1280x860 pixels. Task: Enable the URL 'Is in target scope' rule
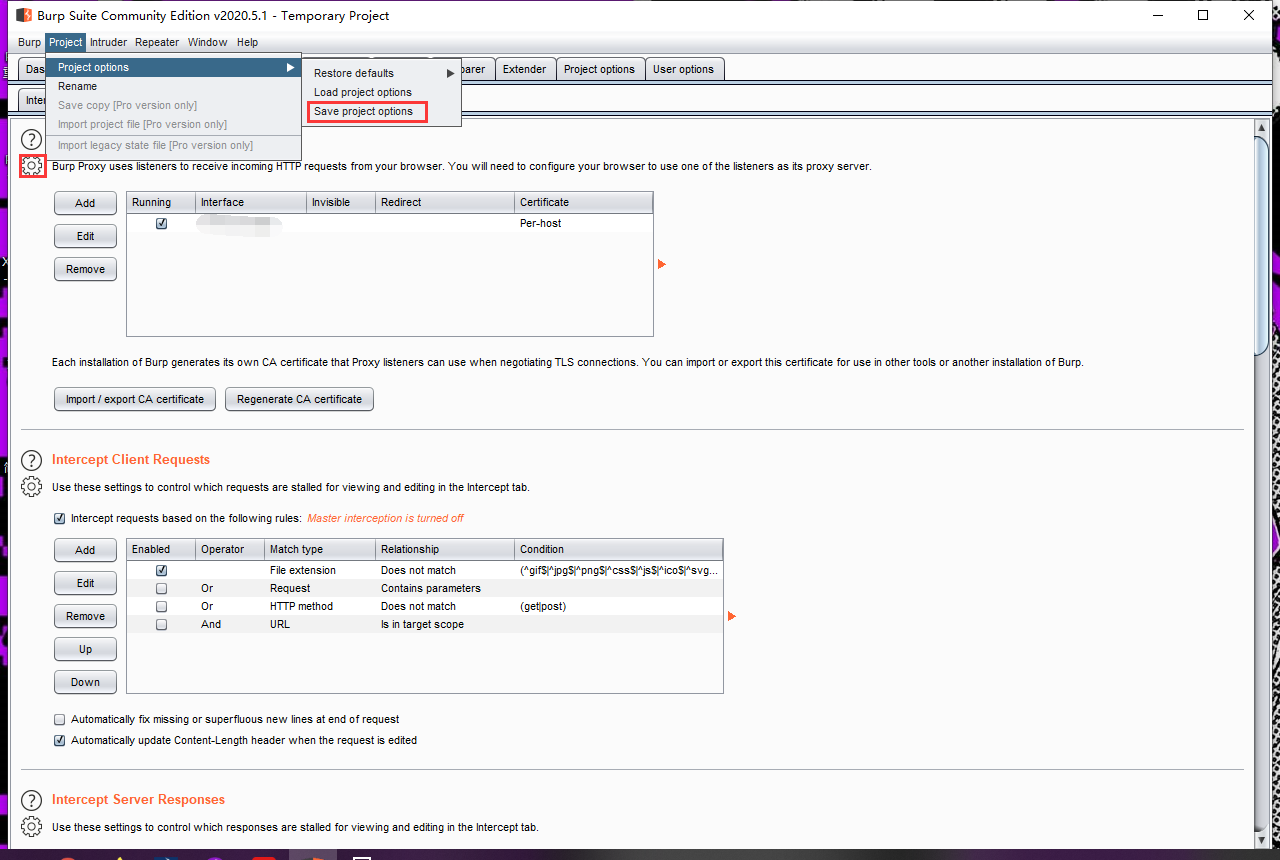(161, 624)
